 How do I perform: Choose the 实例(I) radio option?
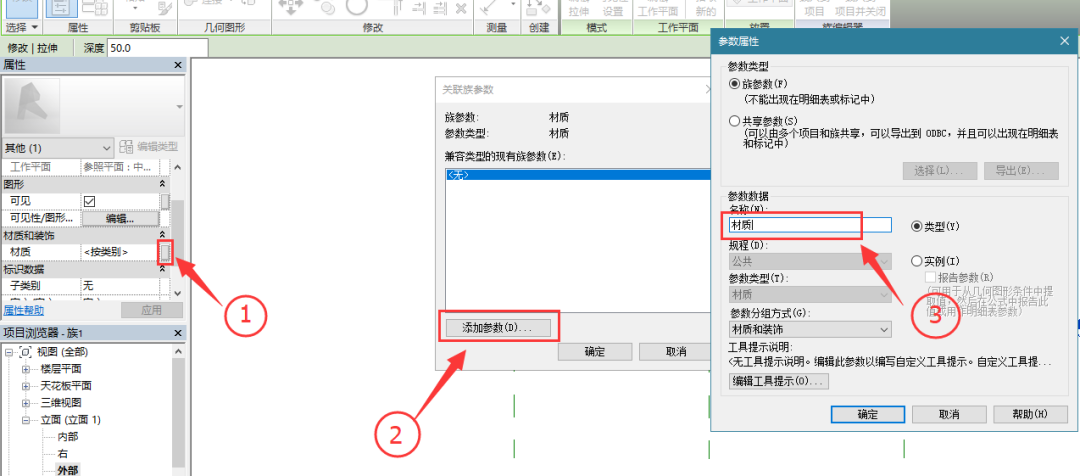tap(917, 261)
